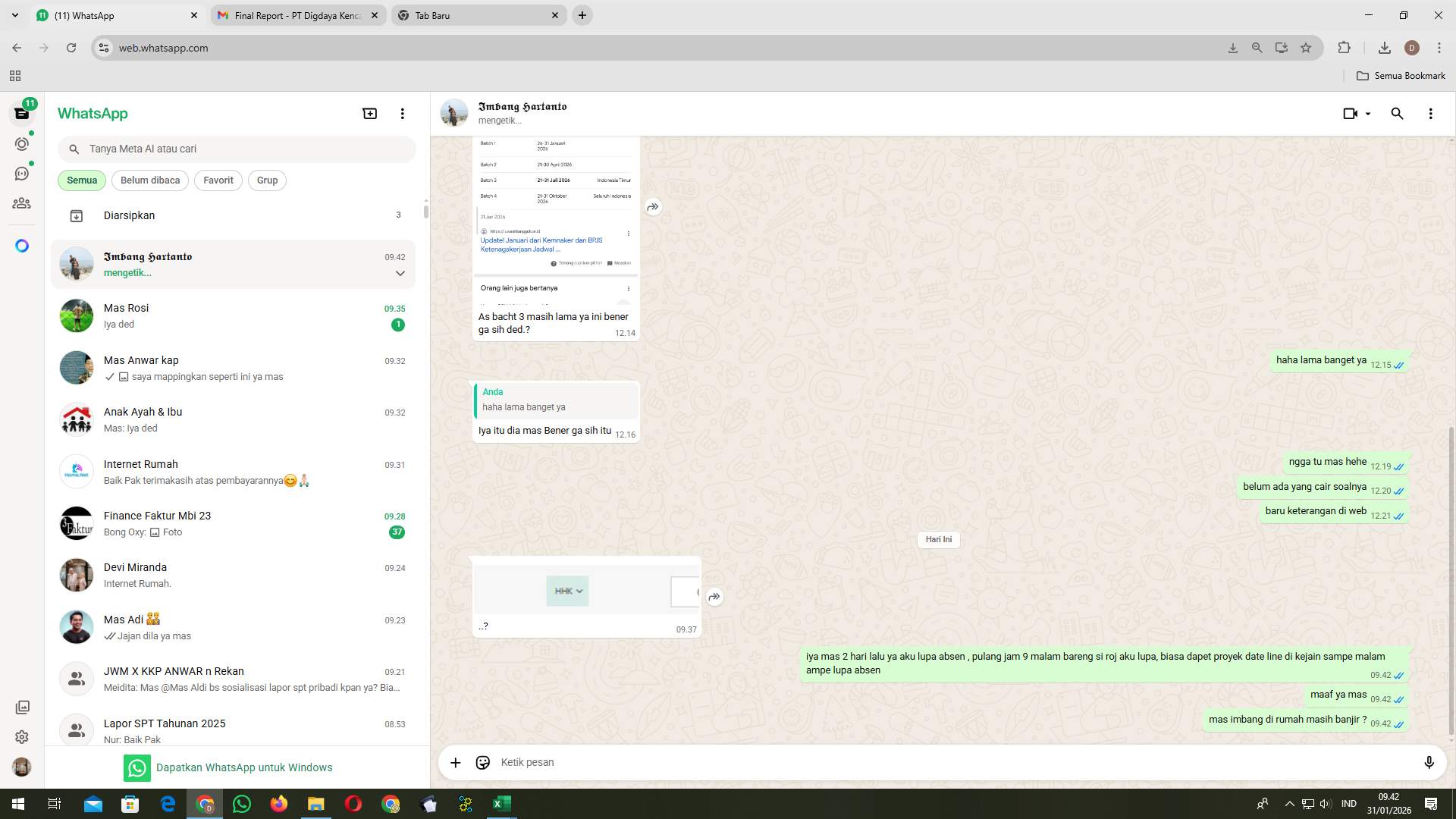The width and height of the screenshot is (1456, 819).
Task: Open WhatsApp Settings via gear icon
Action: click(x=22, y=736)
